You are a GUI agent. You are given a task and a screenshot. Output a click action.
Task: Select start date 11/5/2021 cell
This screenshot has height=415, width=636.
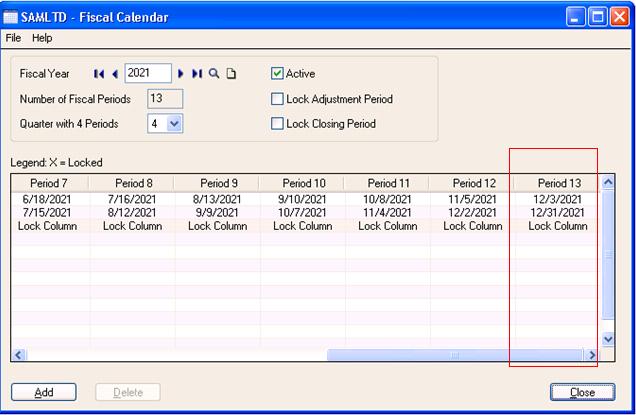pos(472,199)
